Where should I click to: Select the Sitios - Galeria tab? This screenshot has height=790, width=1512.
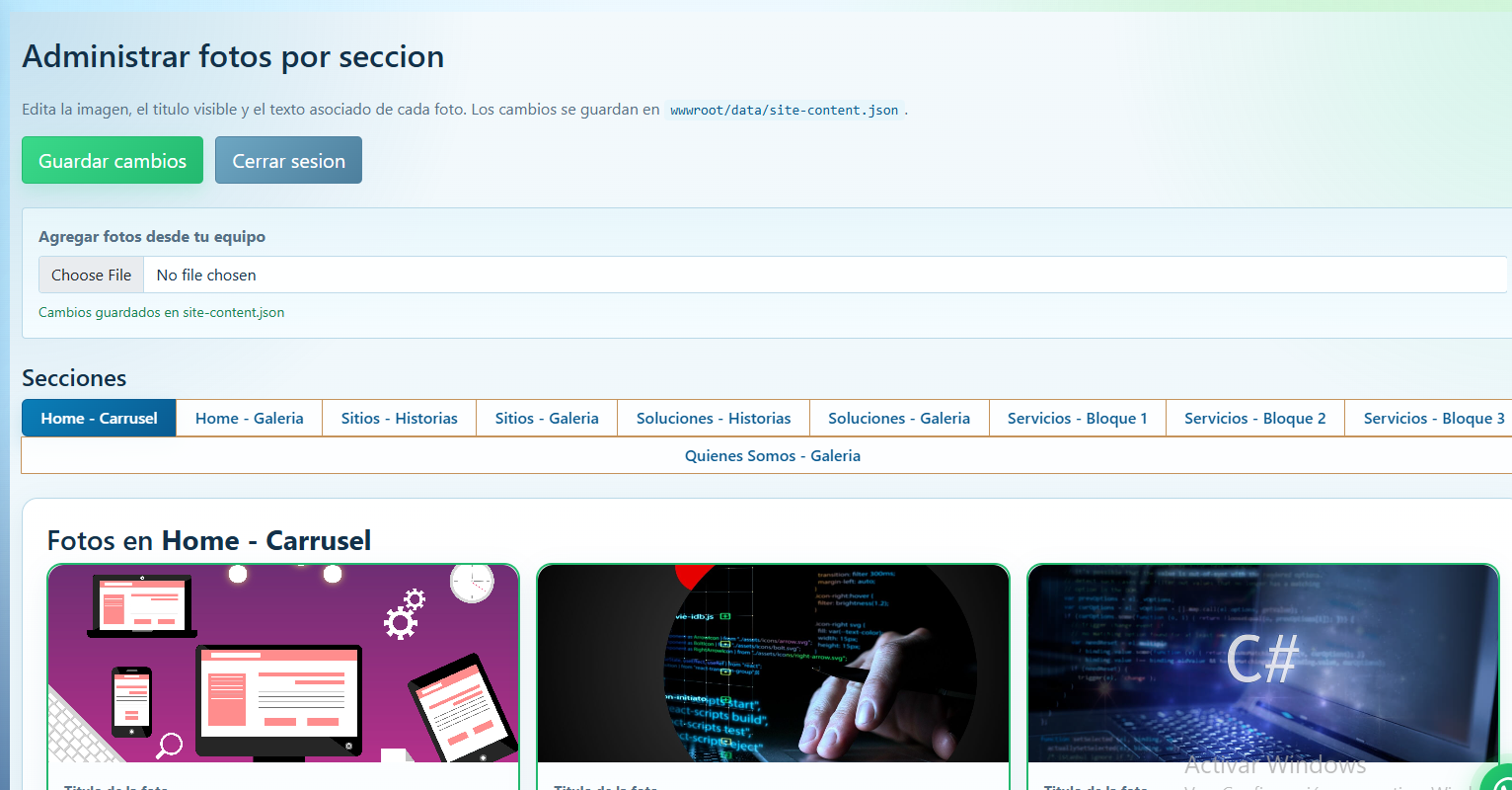[546, 418]
